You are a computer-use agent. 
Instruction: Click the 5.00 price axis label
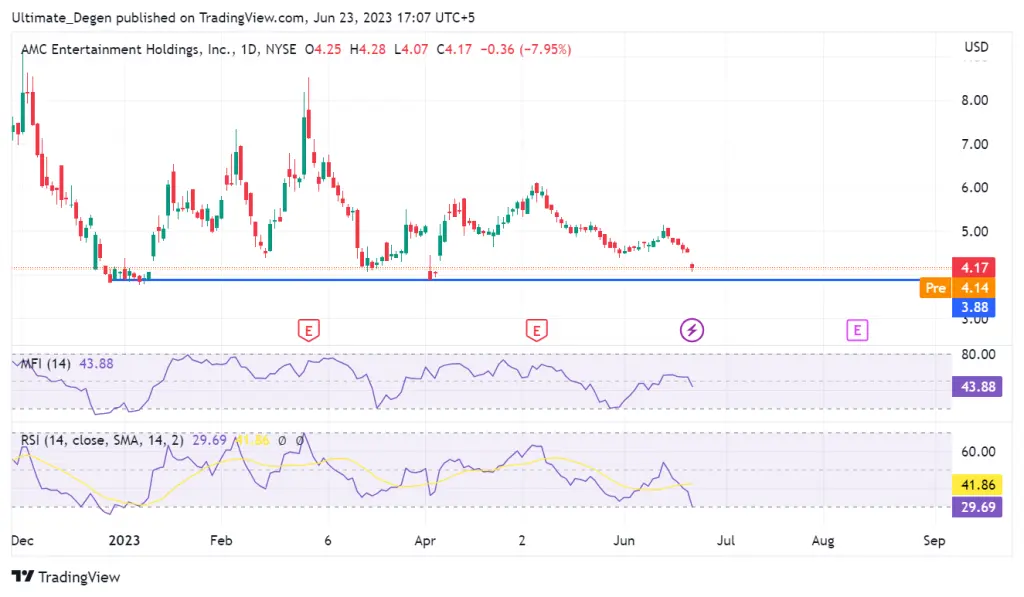click(x=974, y=231)
